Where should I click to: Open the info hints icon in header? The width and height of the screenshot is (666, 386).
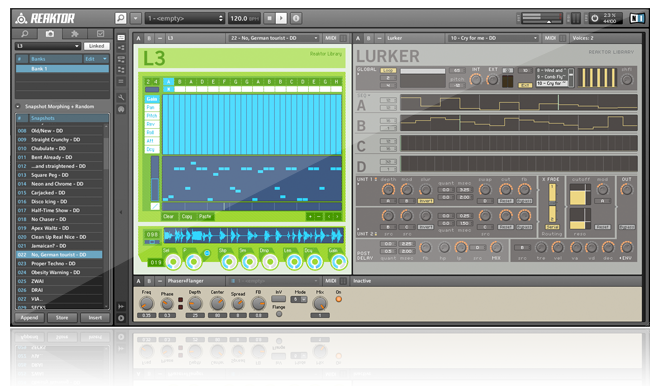click(296, 18)
